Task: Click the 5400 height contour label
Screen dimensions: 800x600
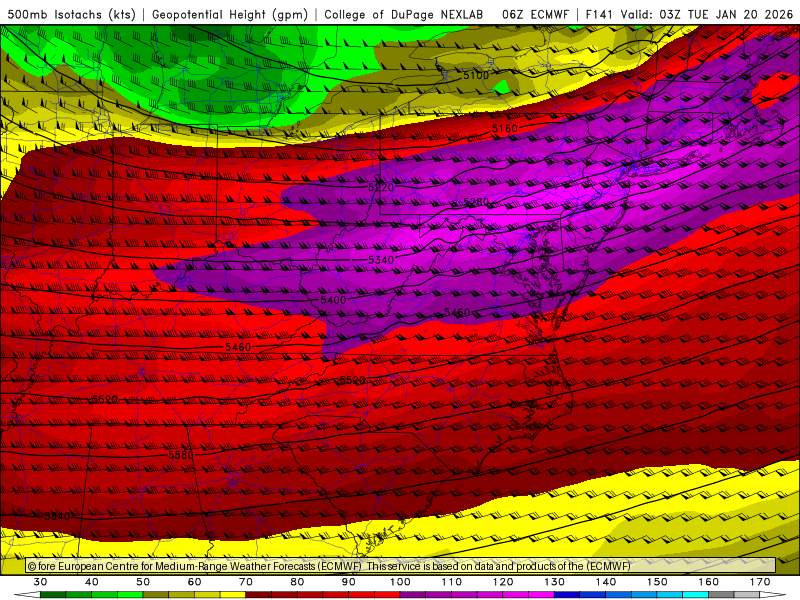Action: pos(333,300)
